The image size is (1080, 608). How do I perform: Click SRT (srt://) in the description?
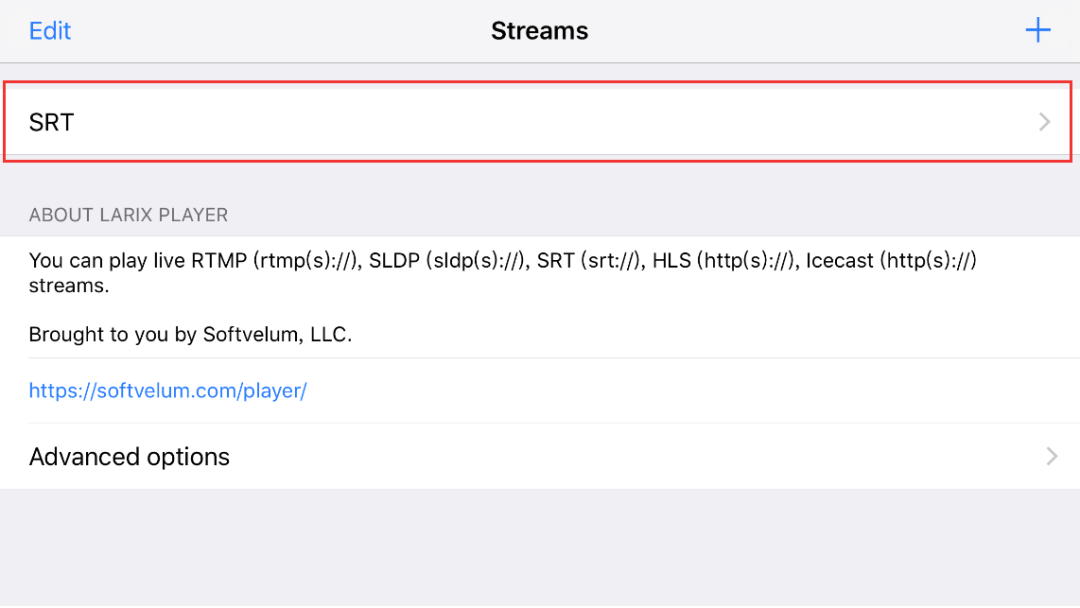click(x=590, y=261)
